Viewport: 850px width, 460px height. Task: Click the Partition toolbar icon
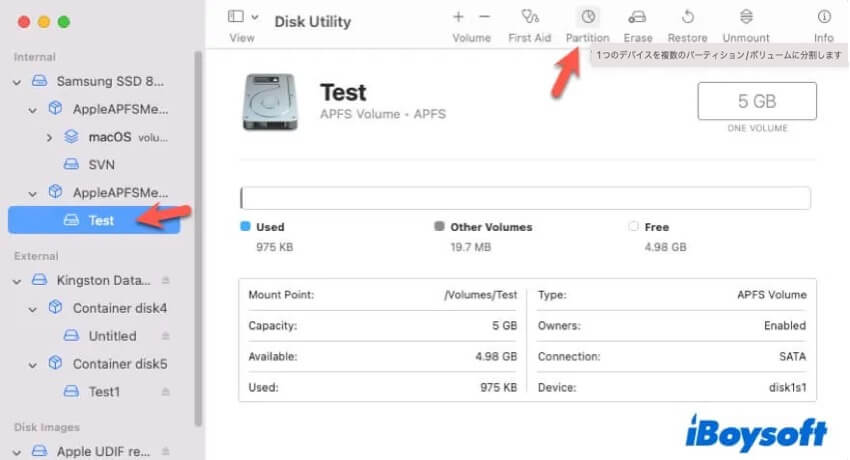(x=587, y=17)
